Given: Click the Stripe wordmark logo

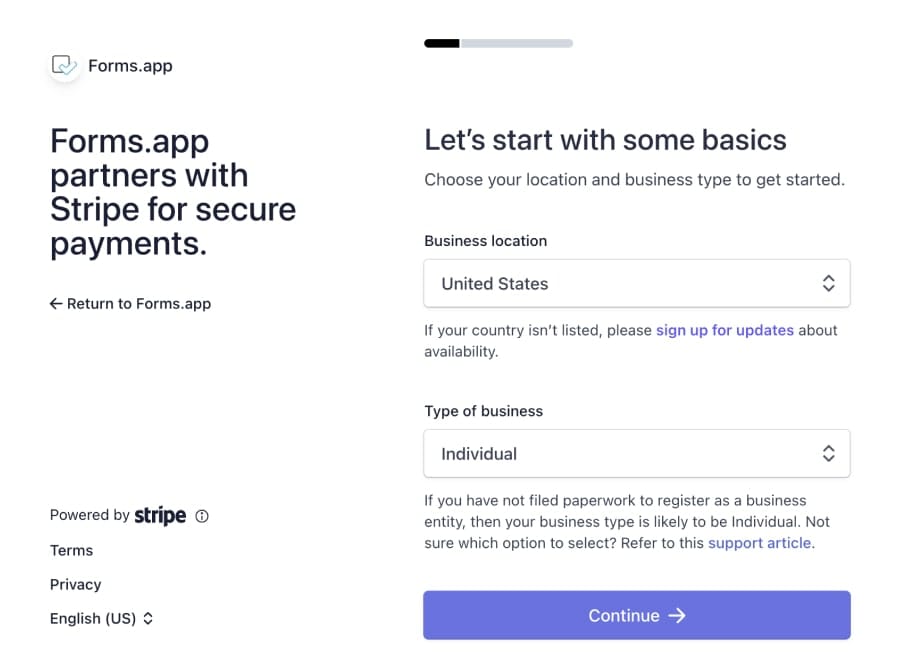Looking at the screenshot, I should coord(160,516).
